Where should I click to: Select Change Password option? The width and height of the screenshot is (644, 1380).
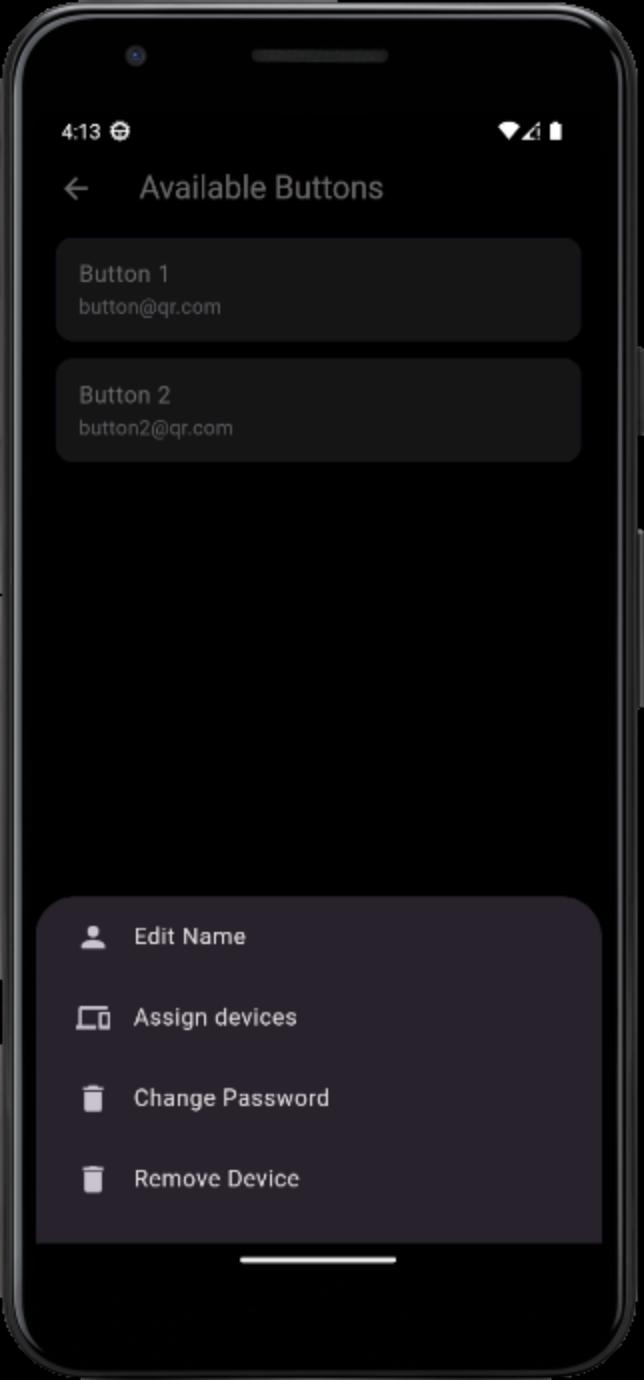[x=319, y=1098]
